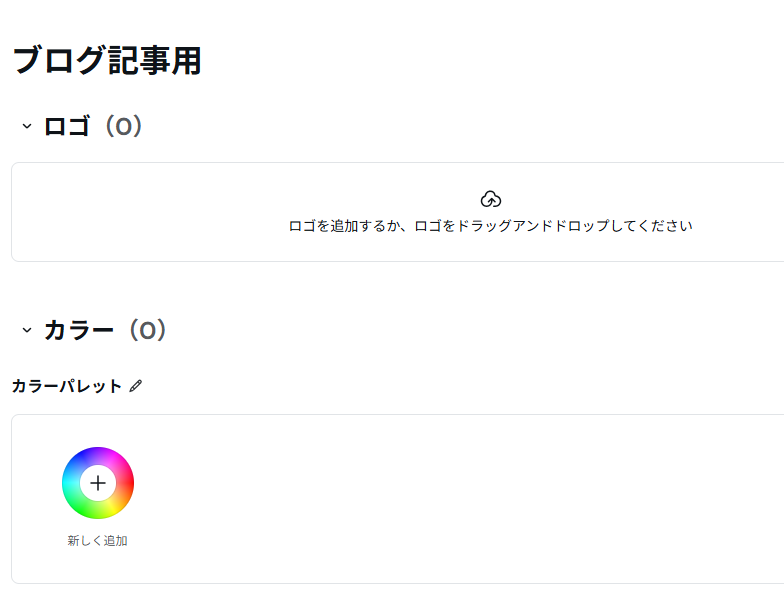Image resolution: width=784 pixels, height=602 pixels.
Task: Click the rainbow ring of the color wheel
Action: pos(98,455)
